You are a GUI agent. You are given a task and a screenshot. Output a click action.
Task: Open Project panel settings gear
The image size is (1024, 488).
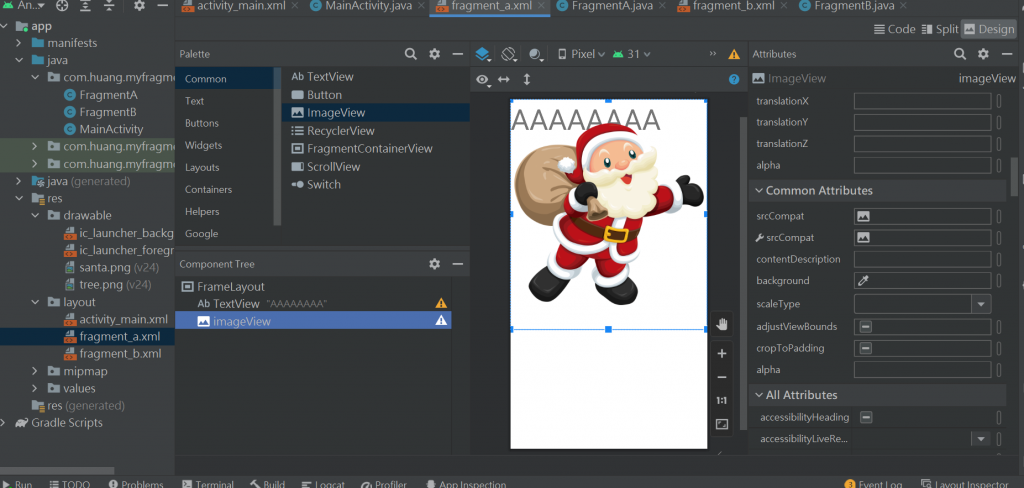139,6
